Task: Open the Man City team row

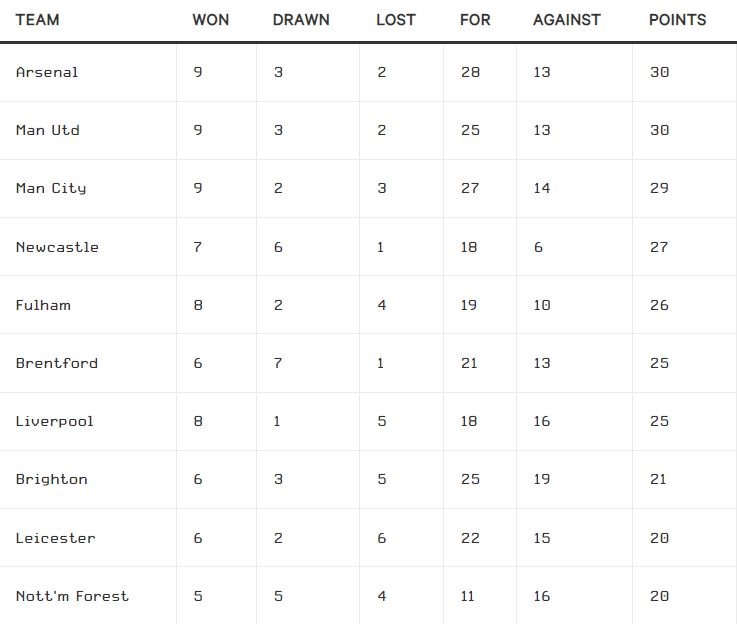Action: 51,188
